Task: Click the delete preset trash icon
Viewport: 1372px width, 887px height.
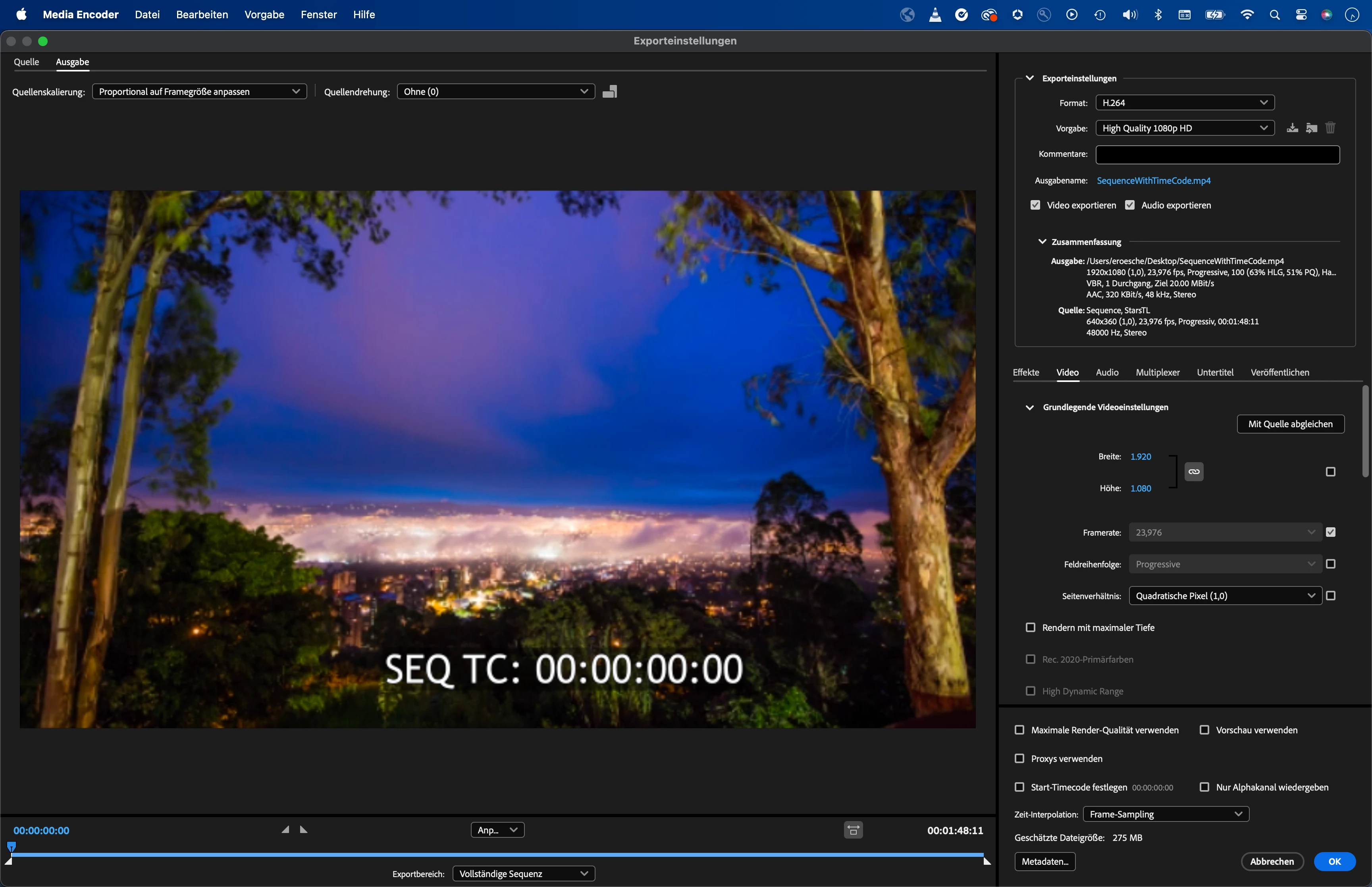Action: tap(1330, 128)
